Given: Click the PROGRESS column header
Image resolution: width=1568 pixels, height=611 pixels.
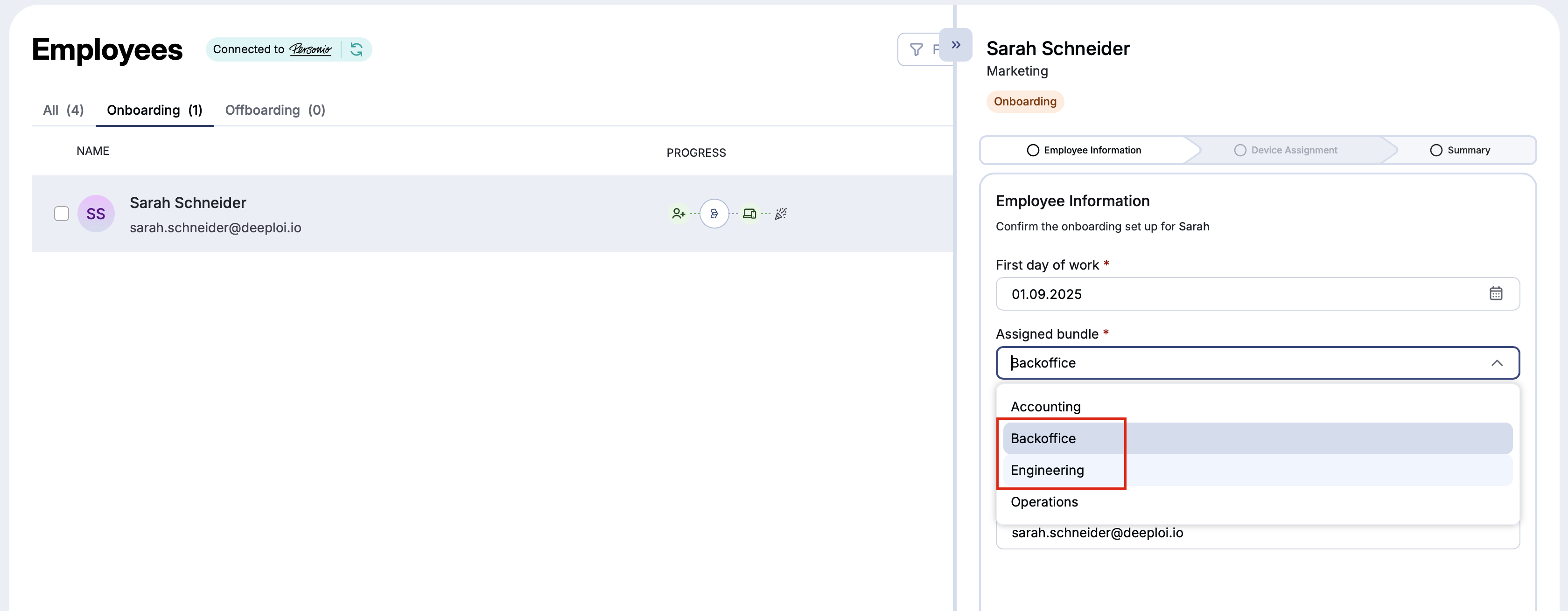Looking at the screenshot, I should tap(696, 153).
